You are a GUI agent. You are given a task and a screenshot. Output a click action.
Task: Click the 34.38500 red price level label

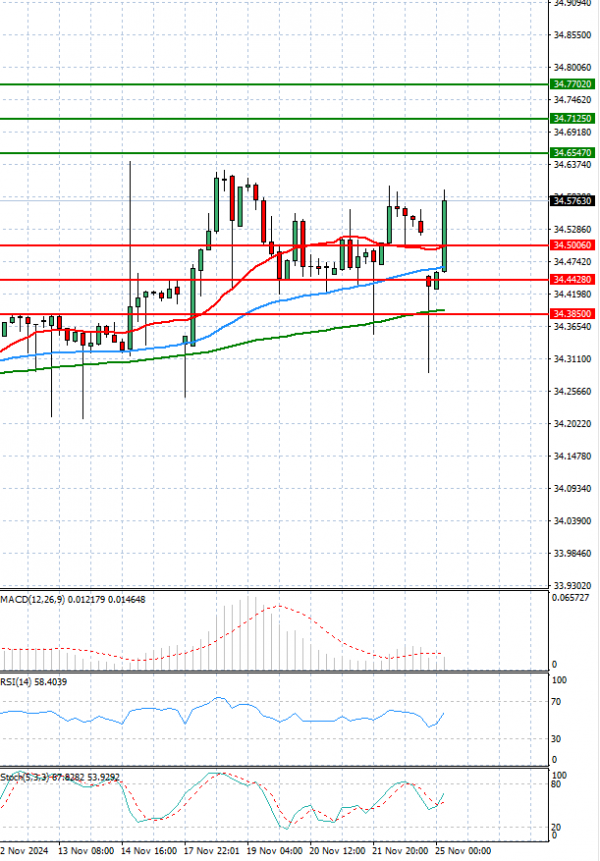(572, 314)
